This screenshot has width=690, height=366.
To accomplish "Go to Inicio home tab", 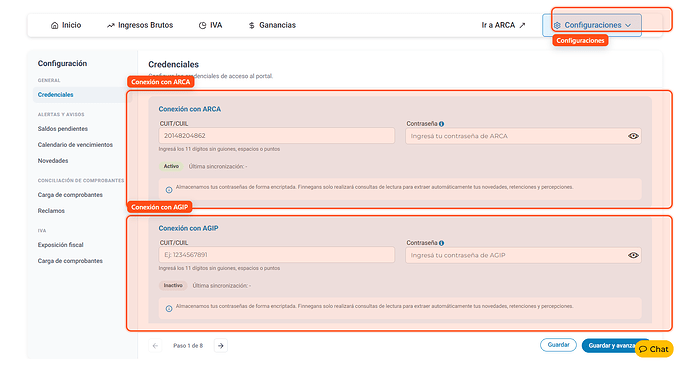I will click(66, 25).
